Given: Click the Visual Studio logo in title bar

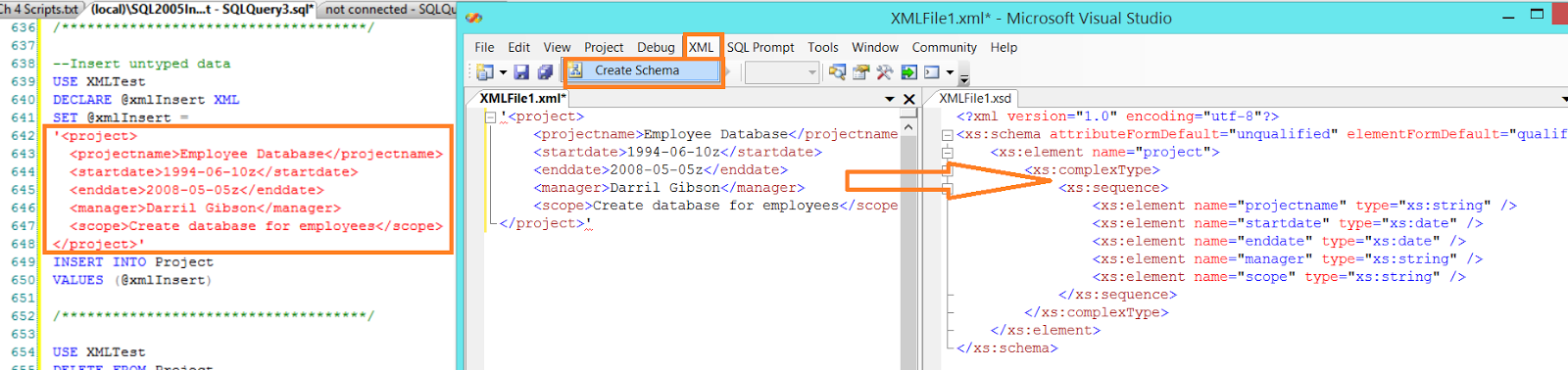Looking at the screenshot, I should [x=474, y=18].
